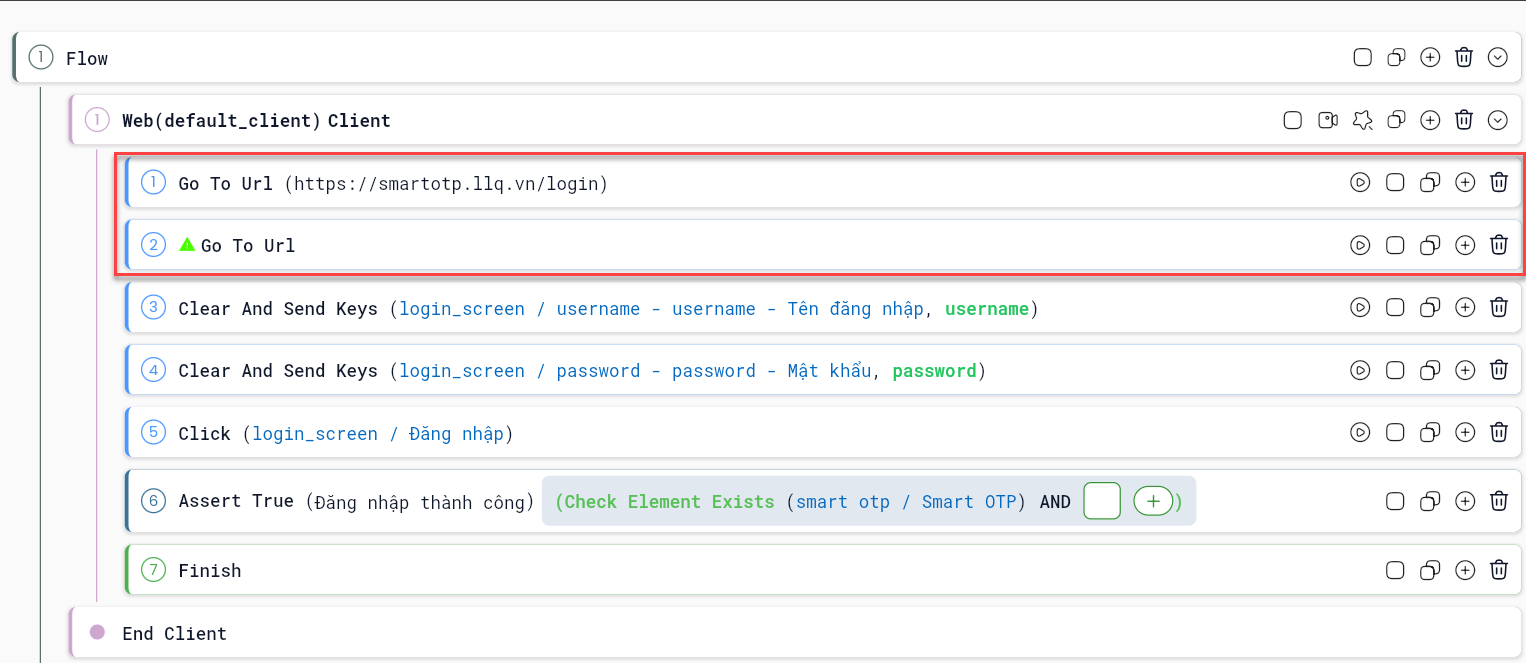This screenshot has width=1526, height=663.
Task: Check the password Clear And Send Keys checkbox
Action: [1395, 370]
